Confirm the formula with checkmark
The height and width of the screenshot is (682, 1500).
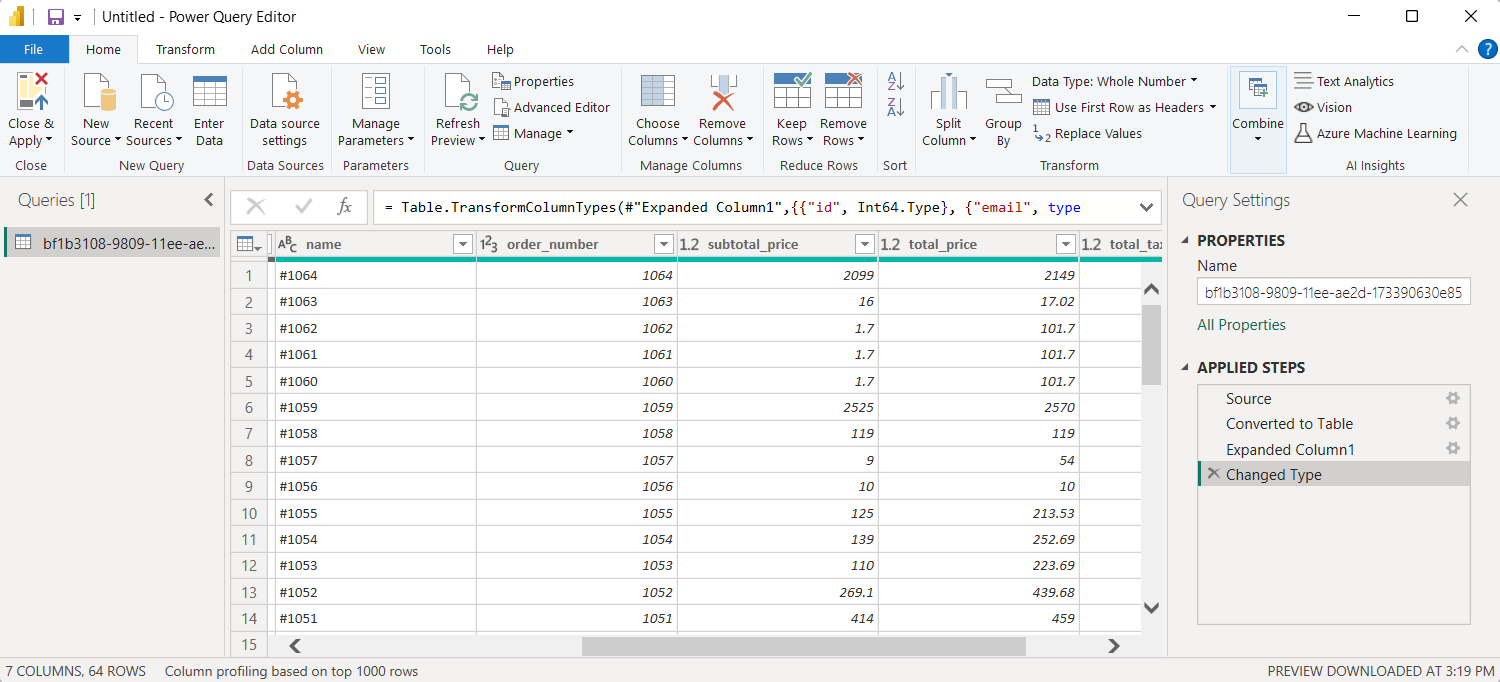tap(304, 207)
